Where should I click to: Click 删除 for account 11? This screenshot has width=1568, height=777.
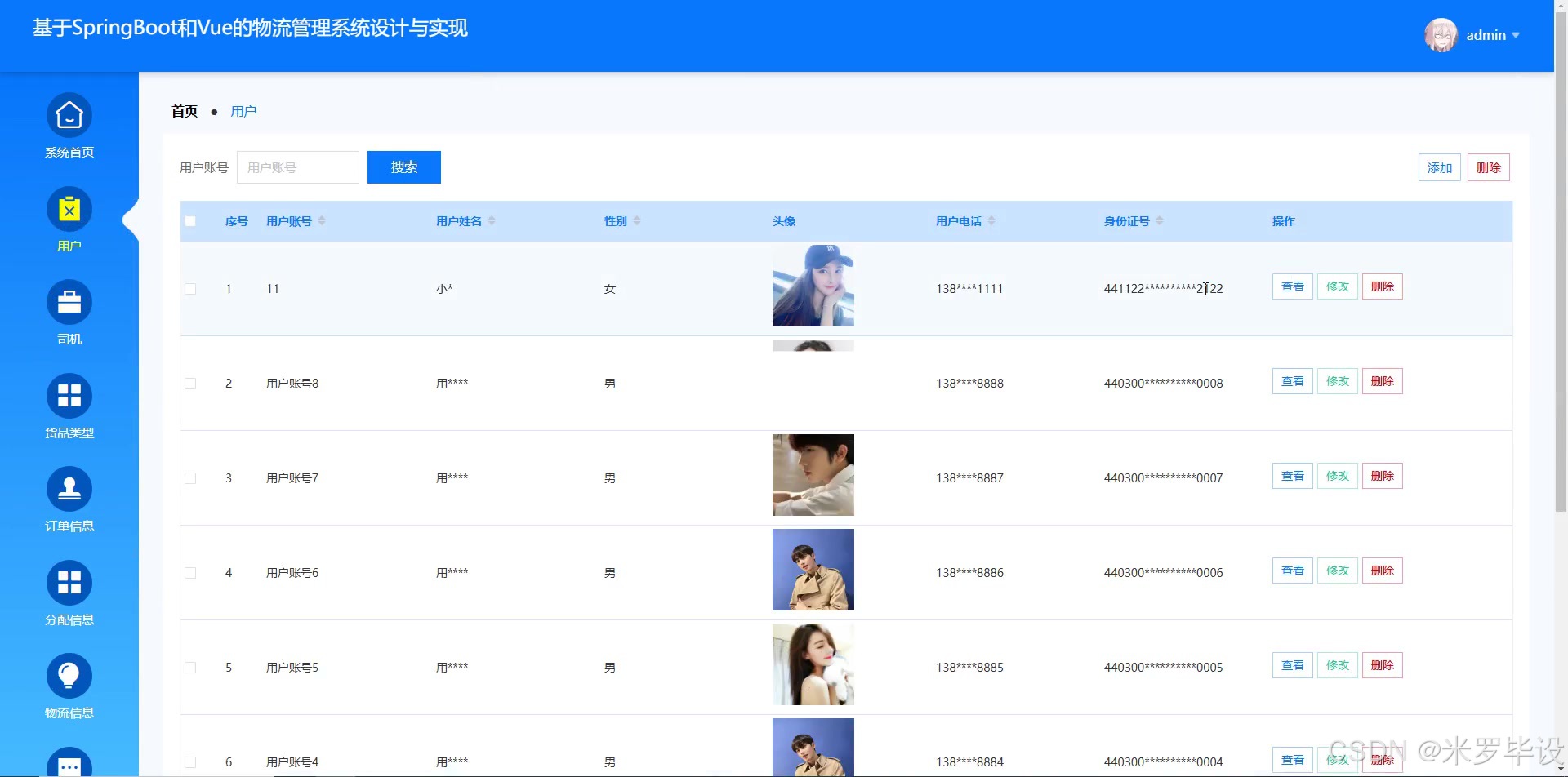(x=1383, y=286)
